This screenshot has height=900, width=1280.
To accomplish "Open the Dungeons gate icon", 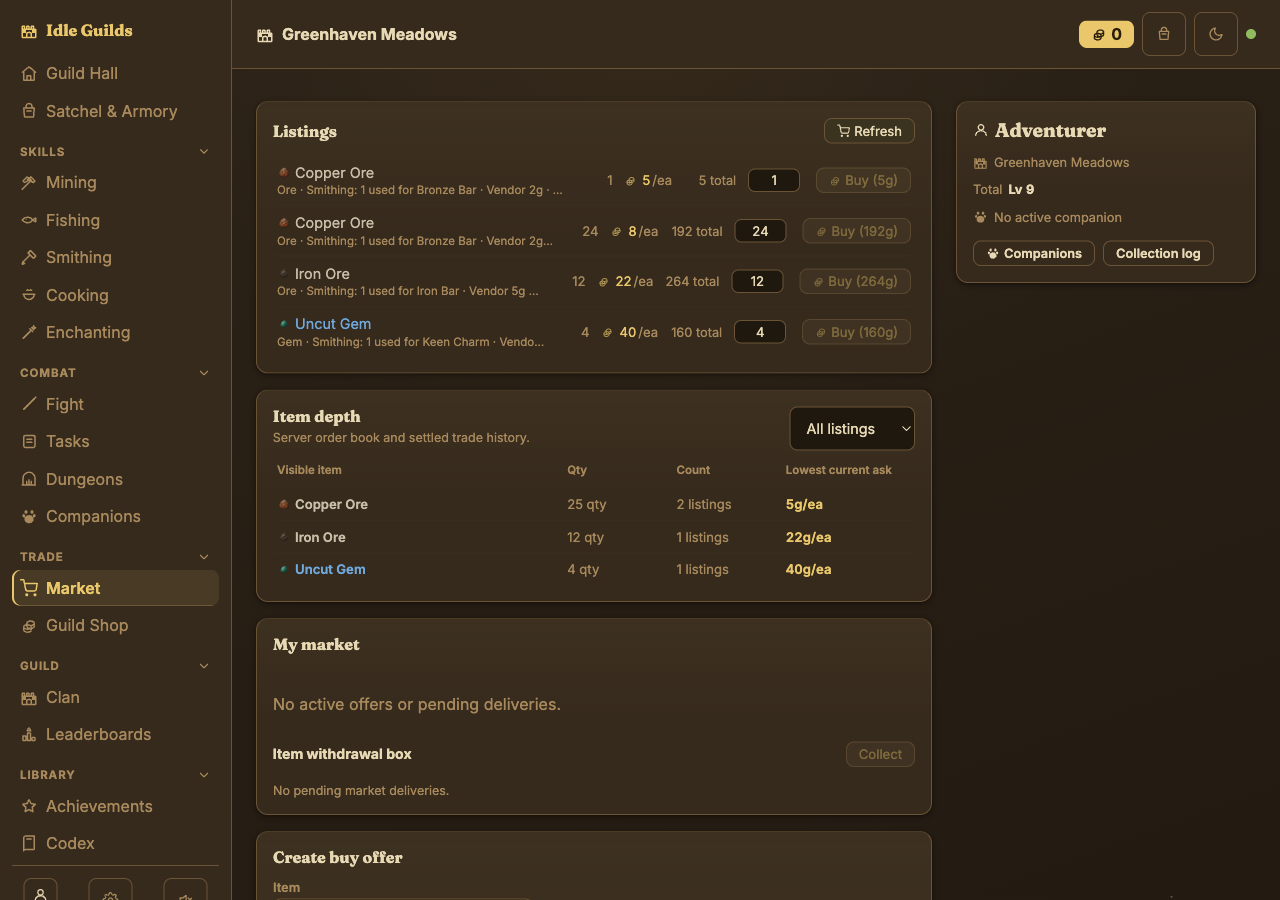I will (x=29, y=479).
